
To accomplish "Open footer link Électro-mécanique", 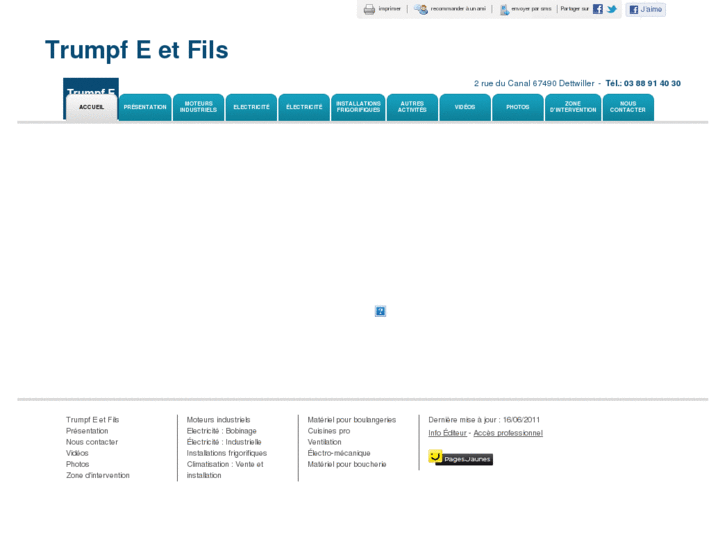I will point(339,453).
